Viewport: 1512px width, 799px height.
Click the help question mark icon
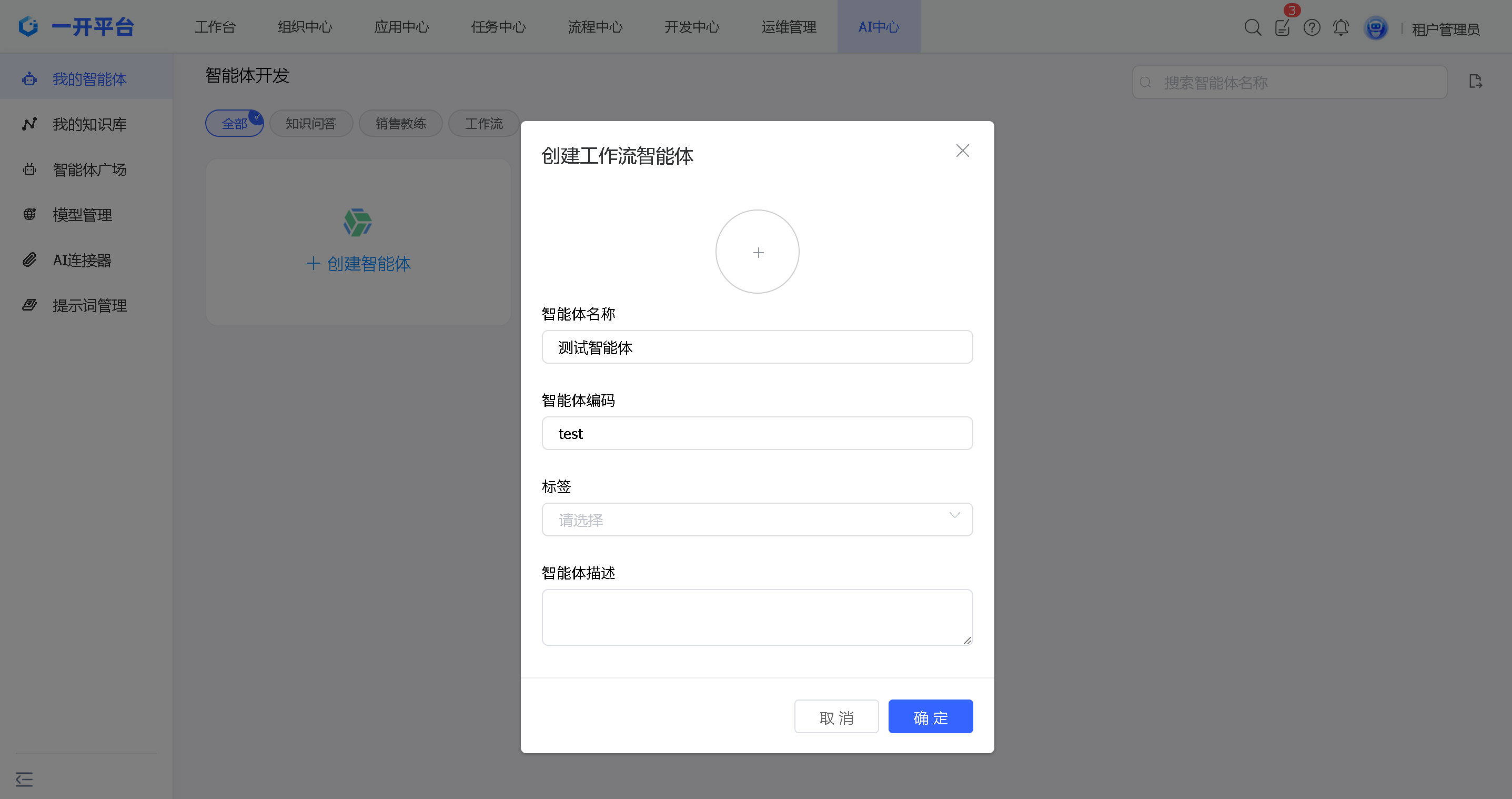tap(1311, 27)
